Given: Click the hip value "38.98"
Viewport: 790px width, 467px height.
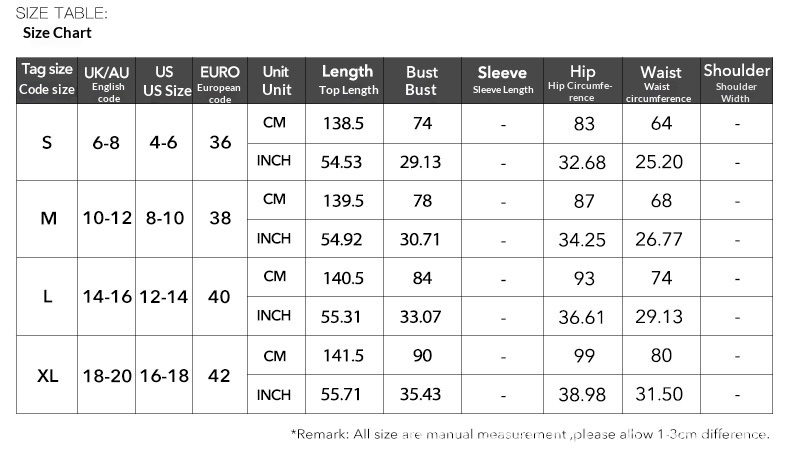Looking at the screenshot, I should [582, 395].
